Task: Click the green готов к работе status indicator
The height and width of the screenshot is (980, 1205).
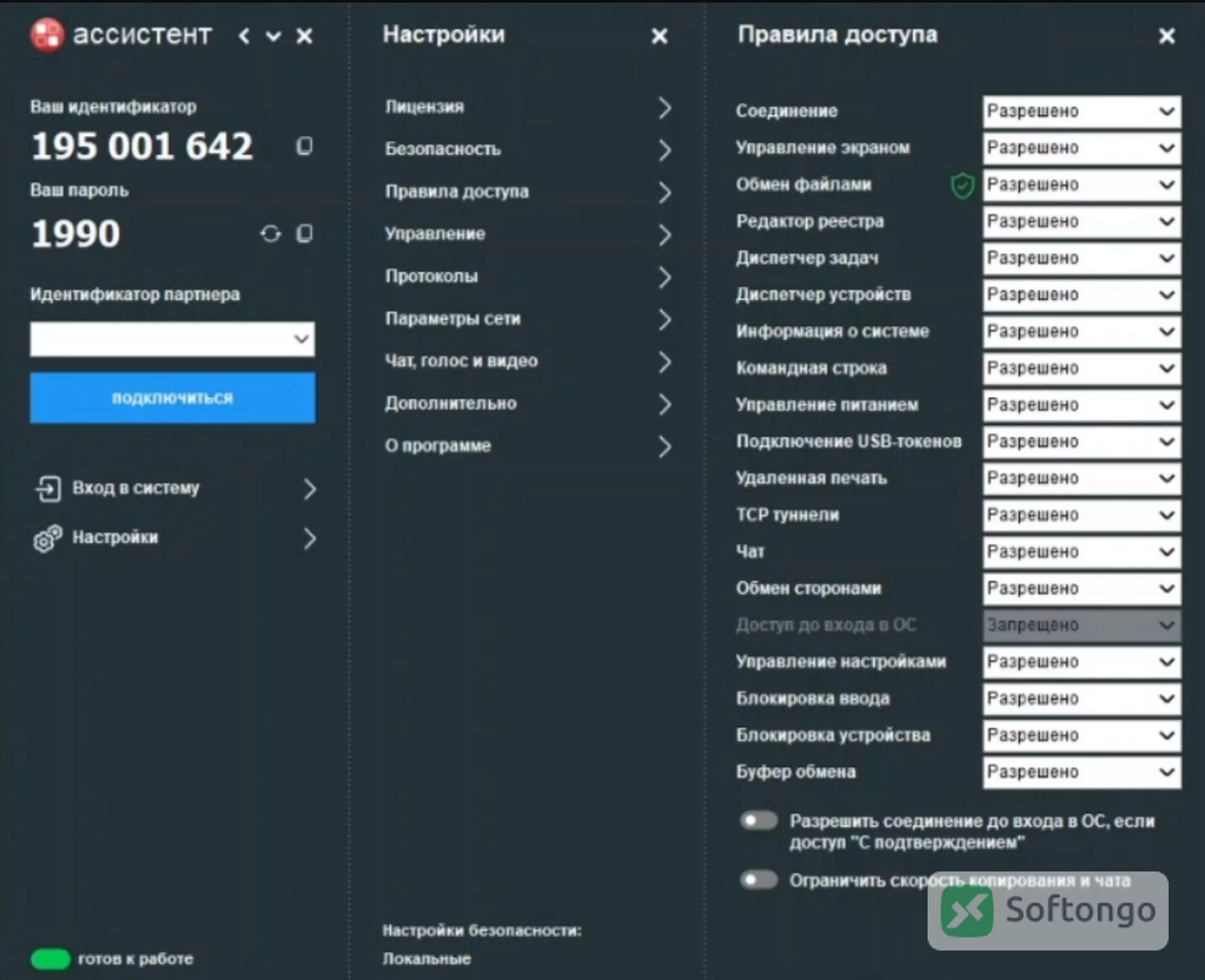Action: 50,959
